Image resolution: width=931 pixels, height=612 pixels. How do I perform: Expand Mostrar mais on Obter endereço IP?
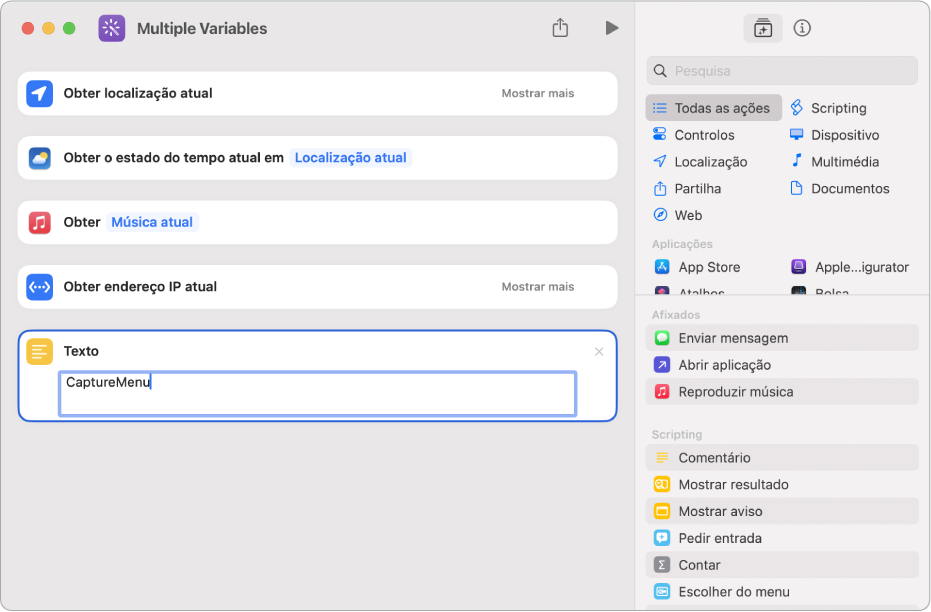click(x=538, y=287)
